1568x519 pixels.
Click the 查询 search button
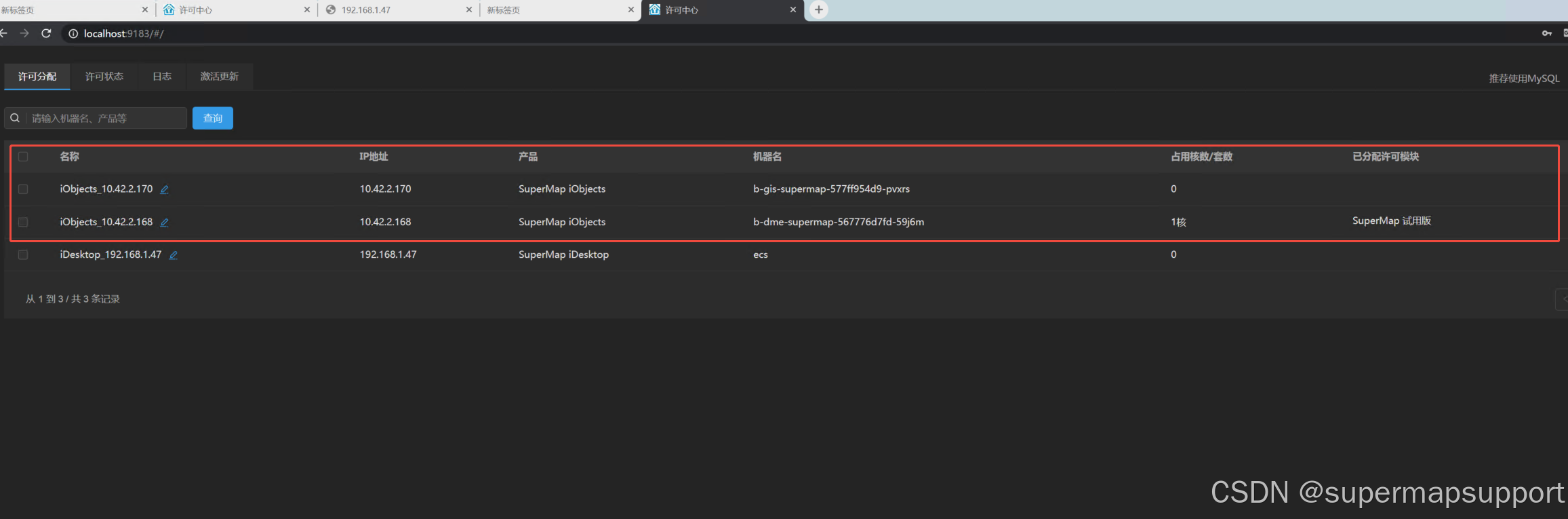pos(213,118)
